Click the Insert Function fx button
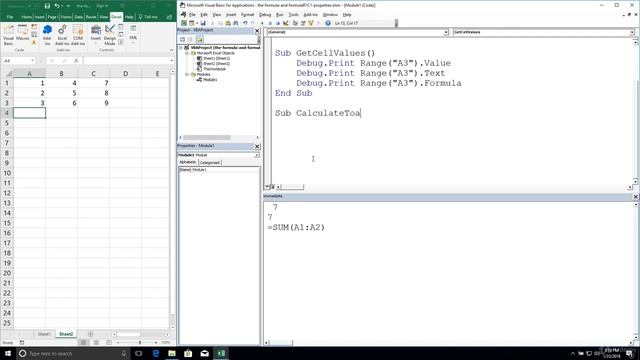The image size is (640, 360). coord(76,60)
